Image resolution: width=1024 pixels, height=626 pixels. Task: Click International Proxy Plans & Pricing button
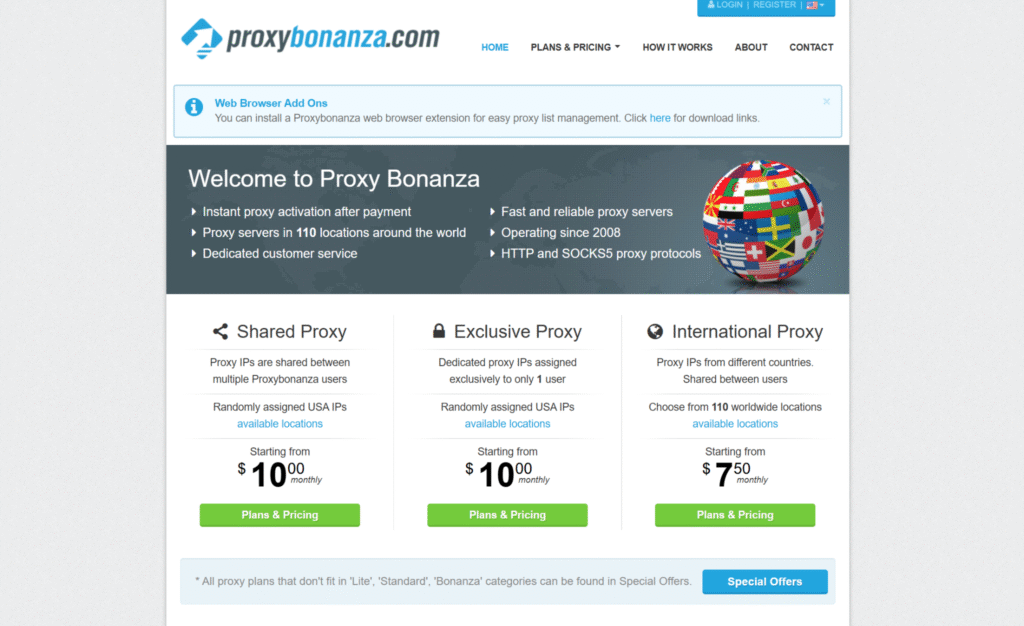coord(735,515)
